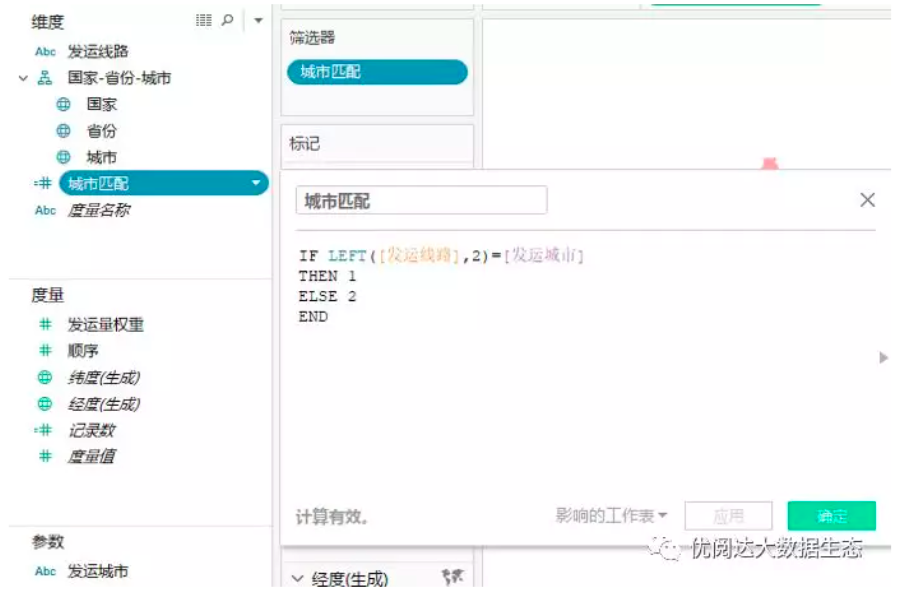
Task: Click the 城市匹配 filter pill
Action: [376, 72]
